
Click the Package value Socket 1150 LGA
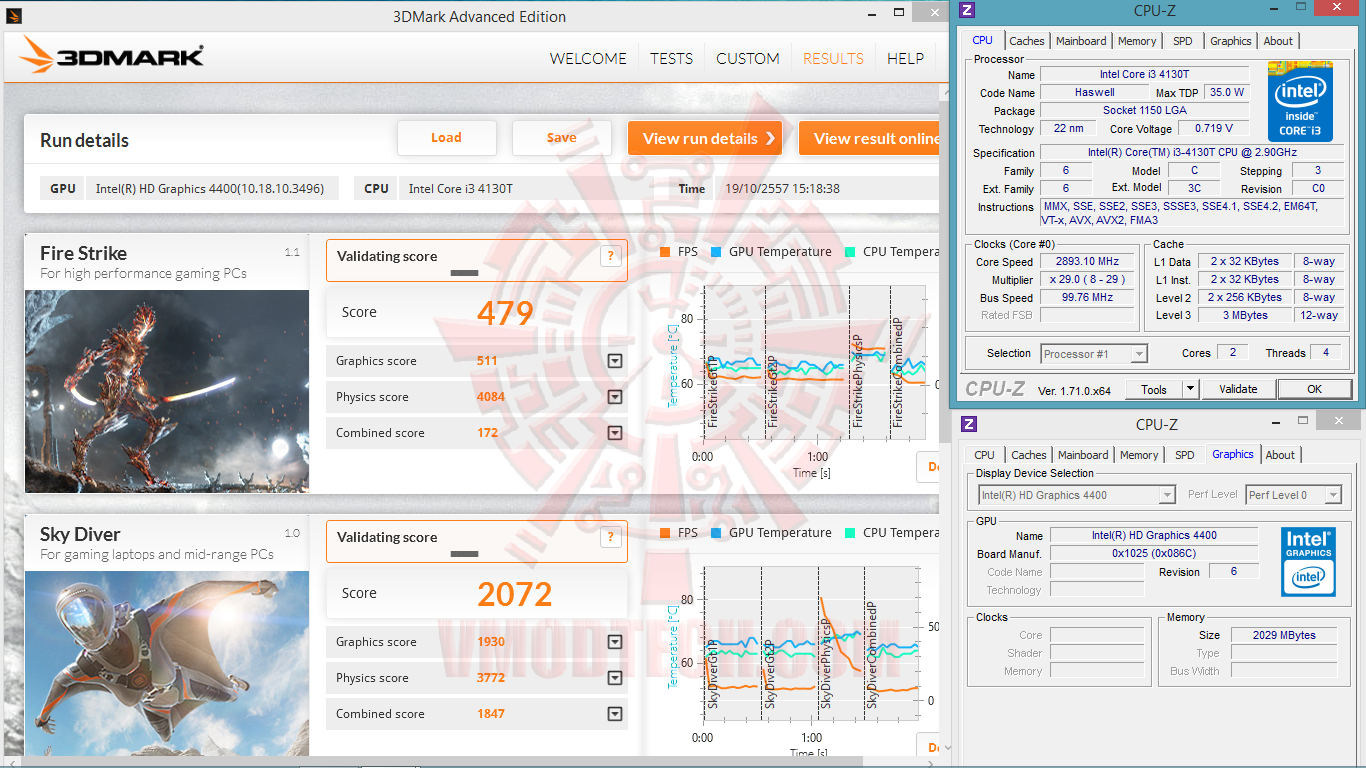pyautogui.click(x=1145, y=110)
